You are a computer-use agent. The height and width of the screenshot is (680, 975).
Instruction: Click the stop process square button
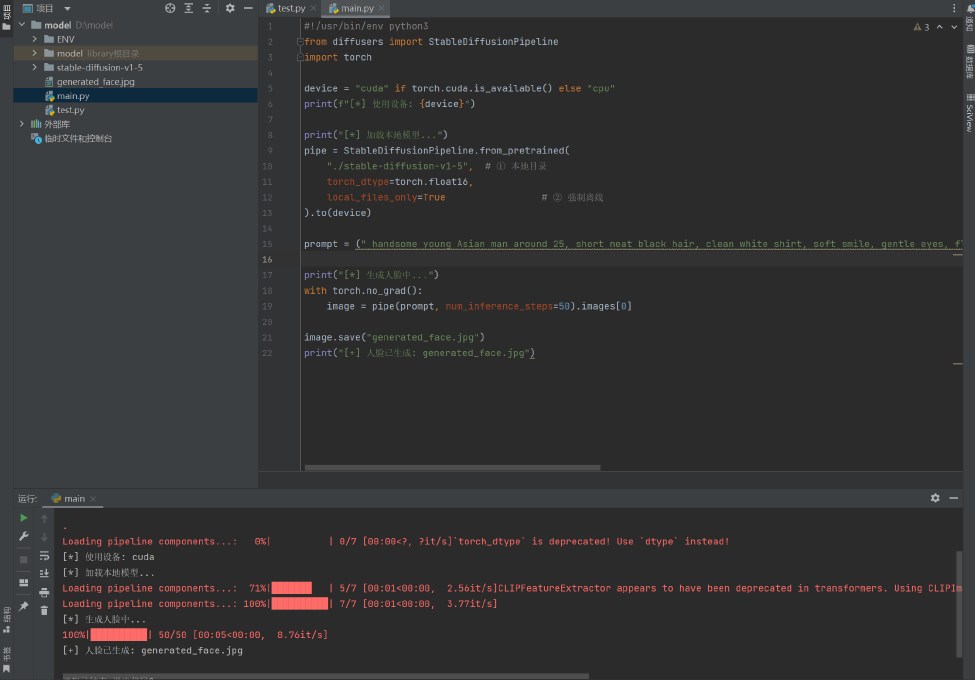pos(24,559)
